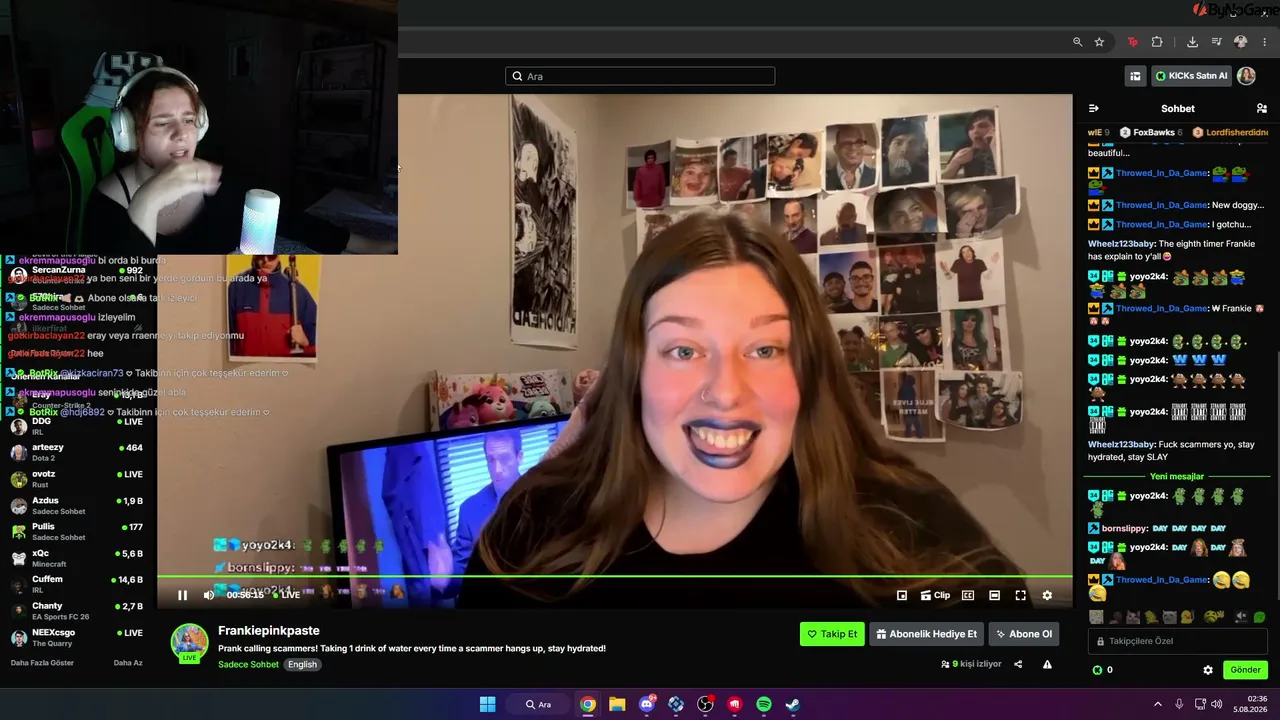Click Abonelik Hediye Et button
Viewport: 1280px width, 720px height.
tap(926, 634)
